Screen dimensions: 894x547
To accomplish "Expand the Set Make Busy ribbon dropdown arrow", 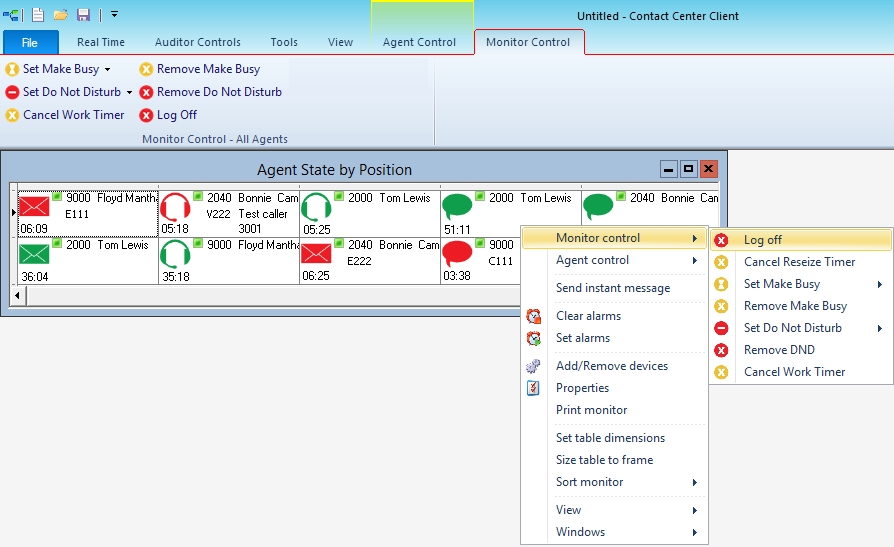I will coord(108,69).
